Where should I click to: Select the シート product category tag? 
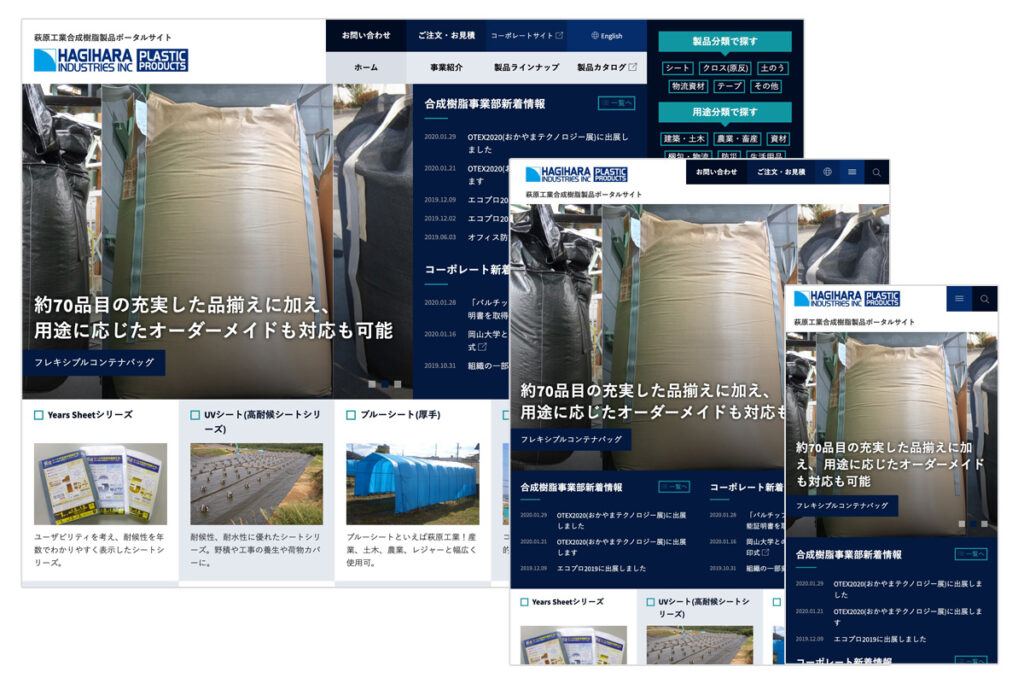point(677,68)
